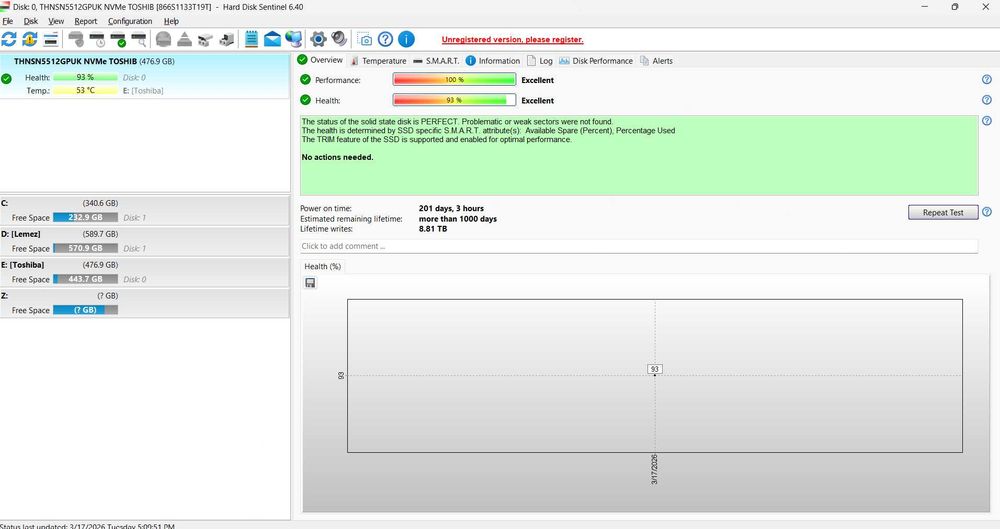Click the help icon beside Health row
Viewport: 1000px width, 529px height.
click(987, 100)
